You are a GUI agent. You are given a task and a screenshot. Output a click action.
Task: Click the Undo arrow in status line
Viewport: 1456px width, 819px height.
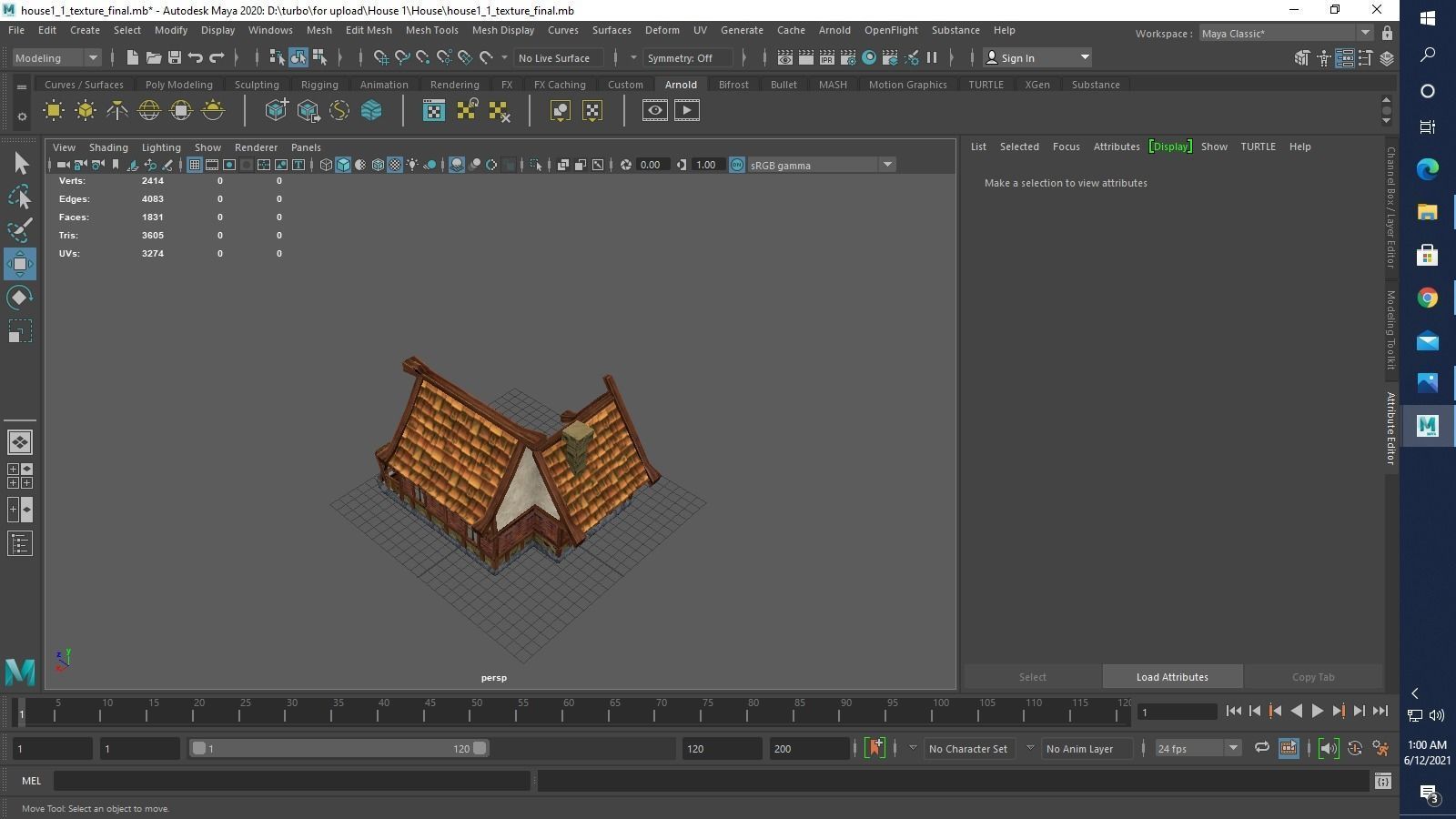pyautogui.click(x=195, y=57)
